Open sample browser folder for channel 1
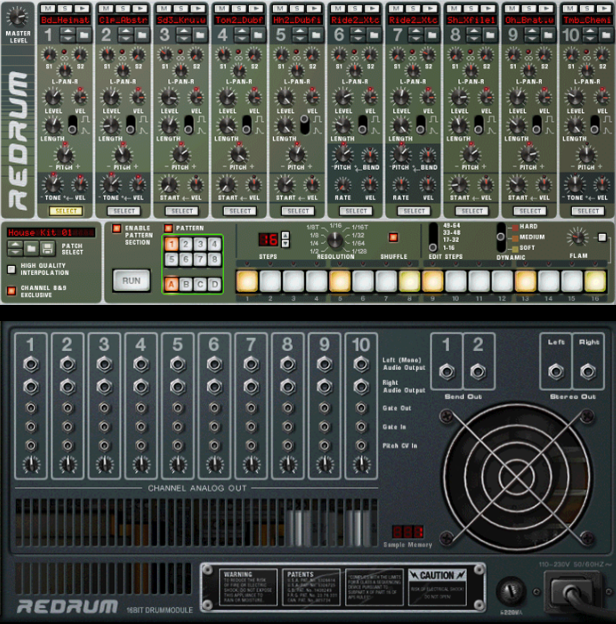This screenshot has height=624, width=616. tap(84, 35)
